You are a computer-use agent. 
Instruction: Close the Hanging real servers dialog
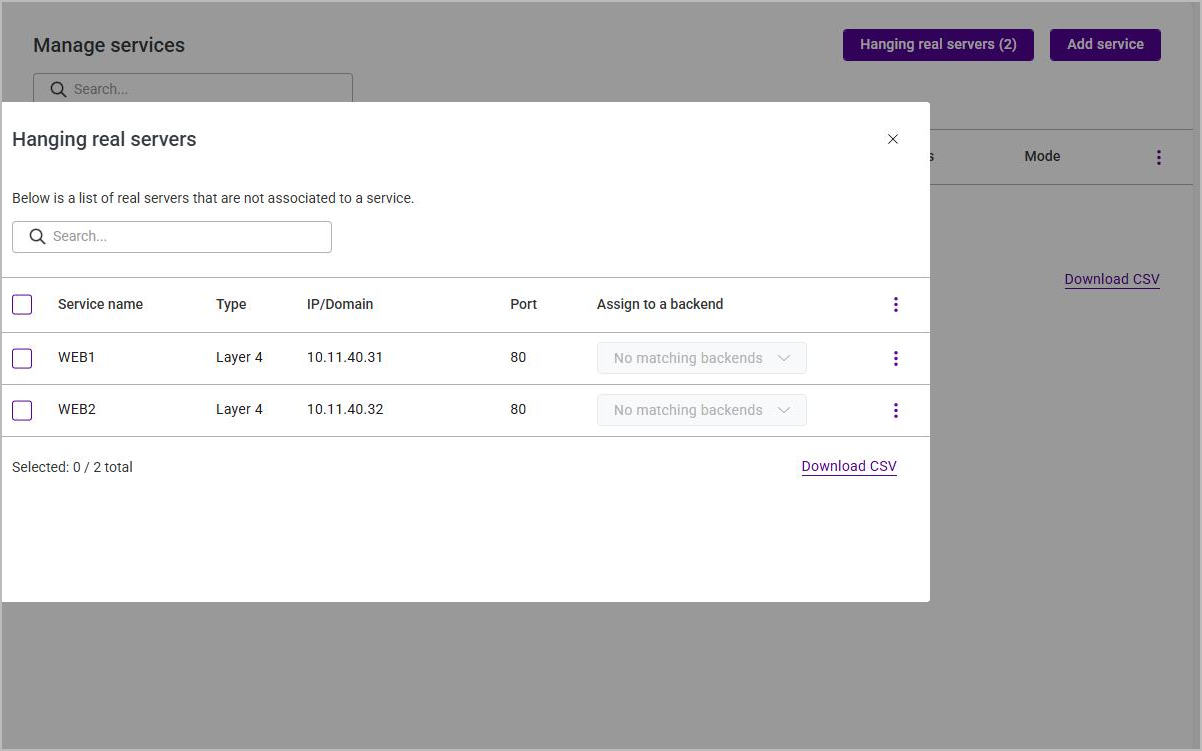coord(893,139)
